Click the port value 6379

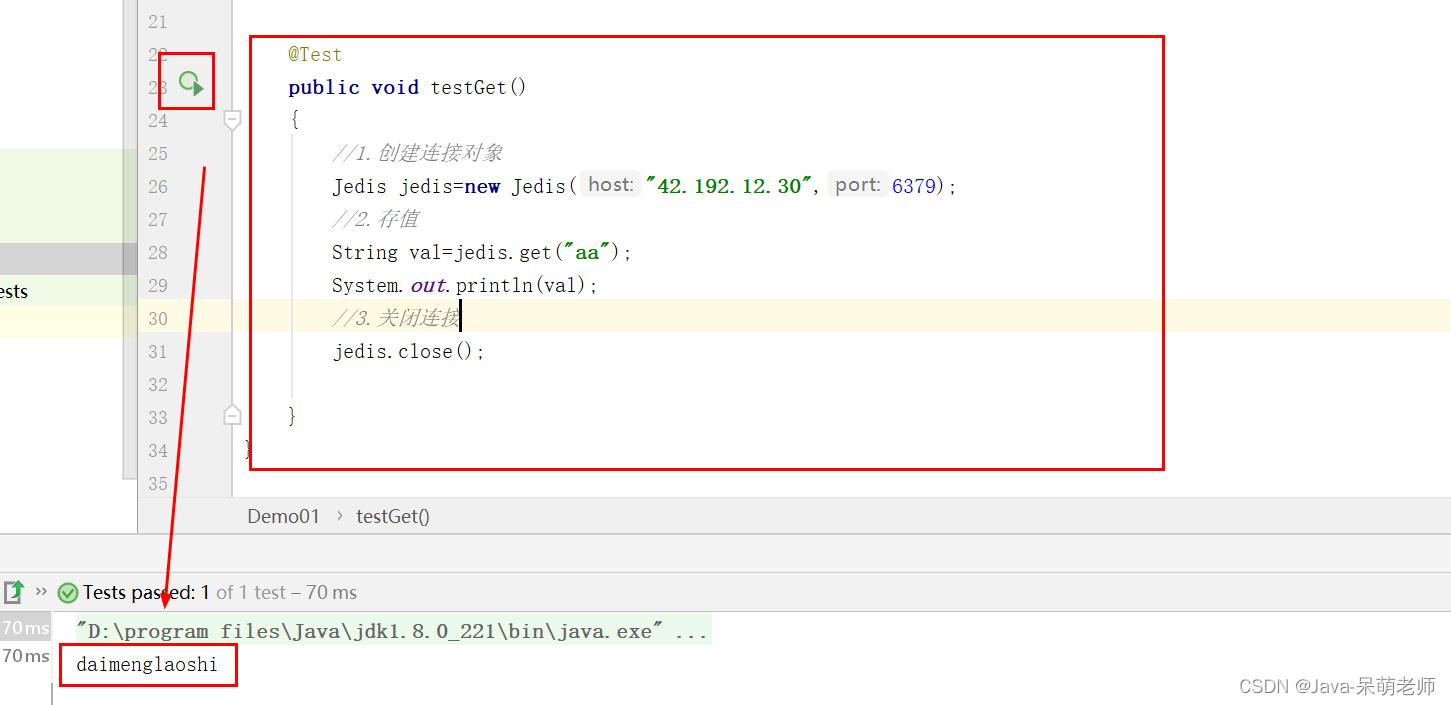pyautogui.click(x=914, y=186)
